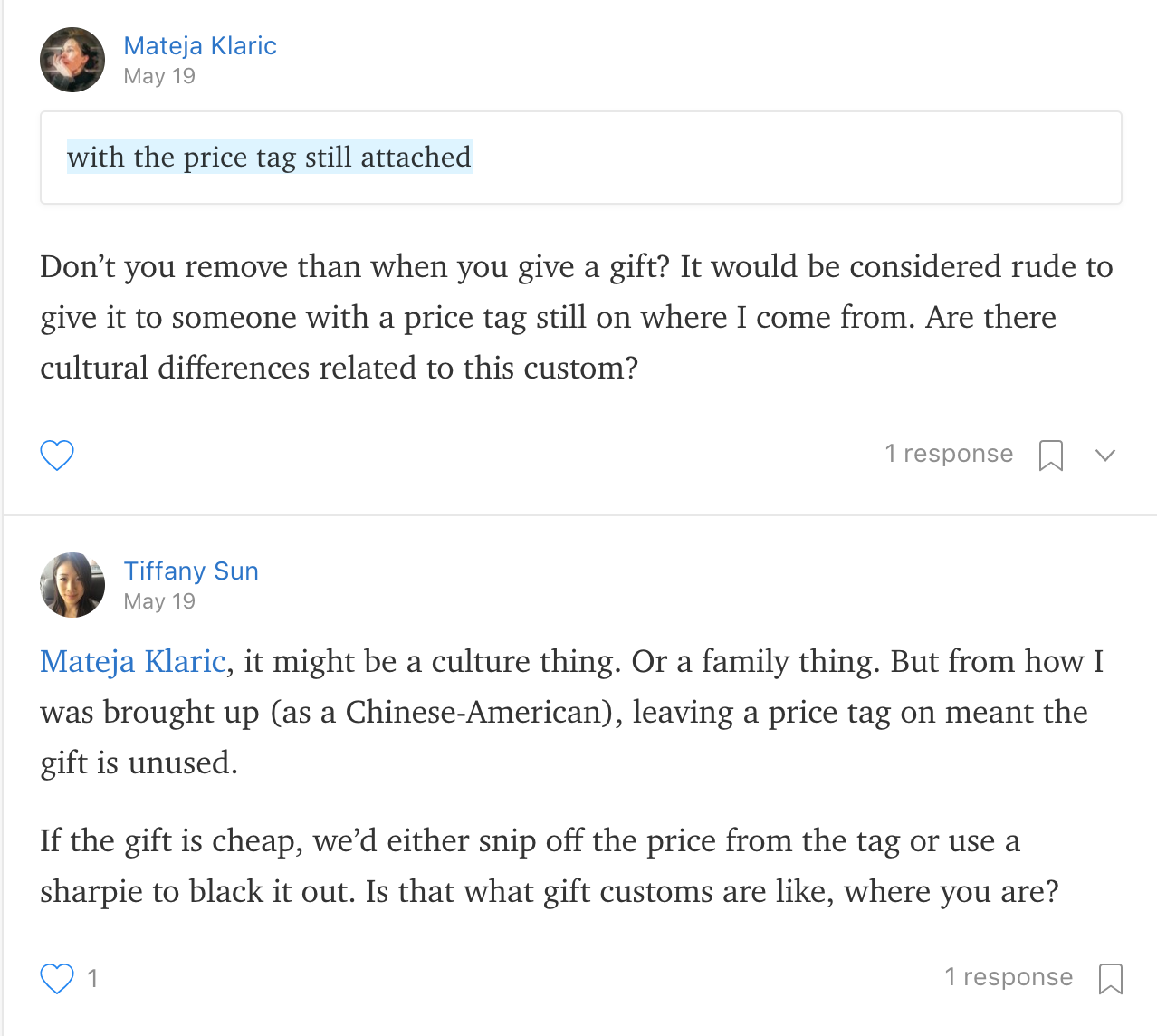Show who liked Tiffany Sun's reply
The image size is (1157, 1036).
click(92, 978)
